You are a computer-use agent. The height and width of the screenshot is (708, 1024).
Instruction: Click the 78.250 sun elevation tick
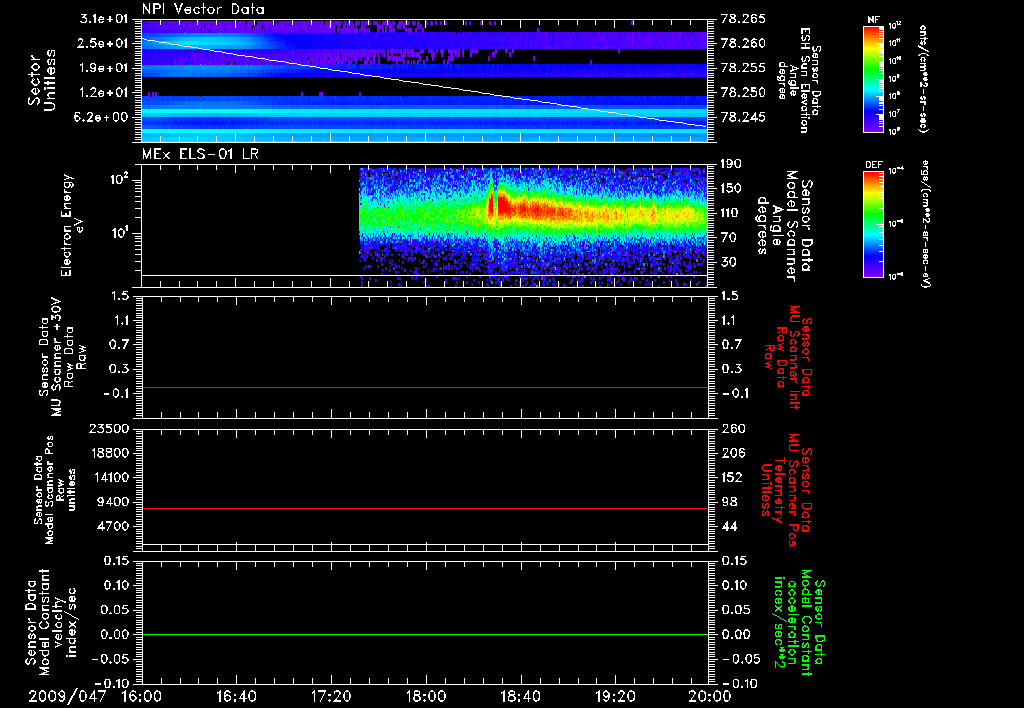743,93
